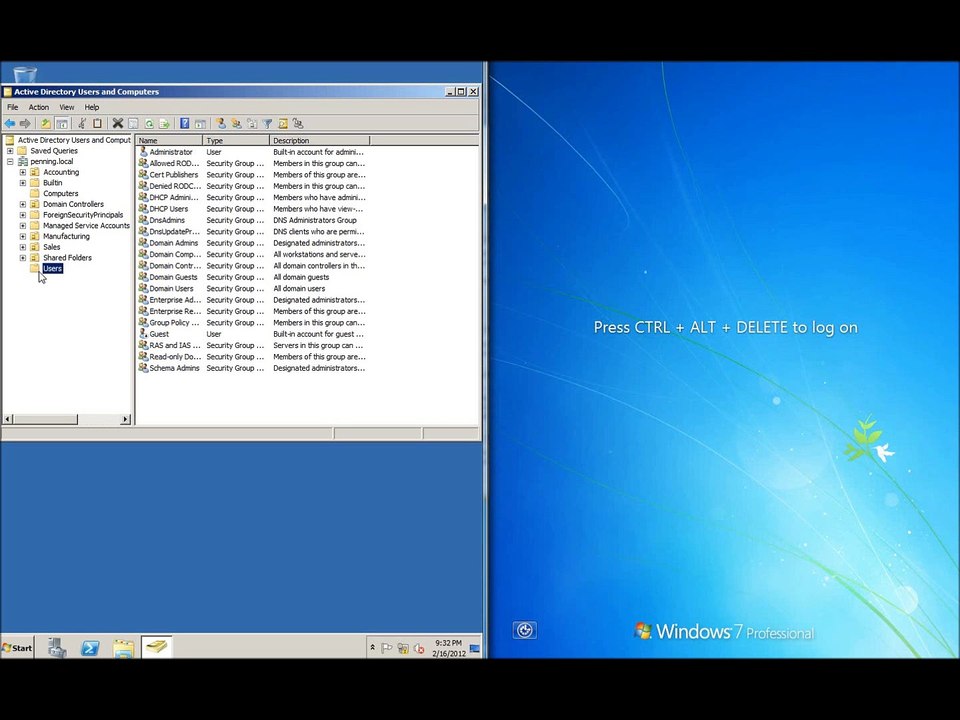Image resolution: width=960 pixels, height=720 pixels.
Task: Expand the Manufacturing OU node
Action: pos(23,236)
